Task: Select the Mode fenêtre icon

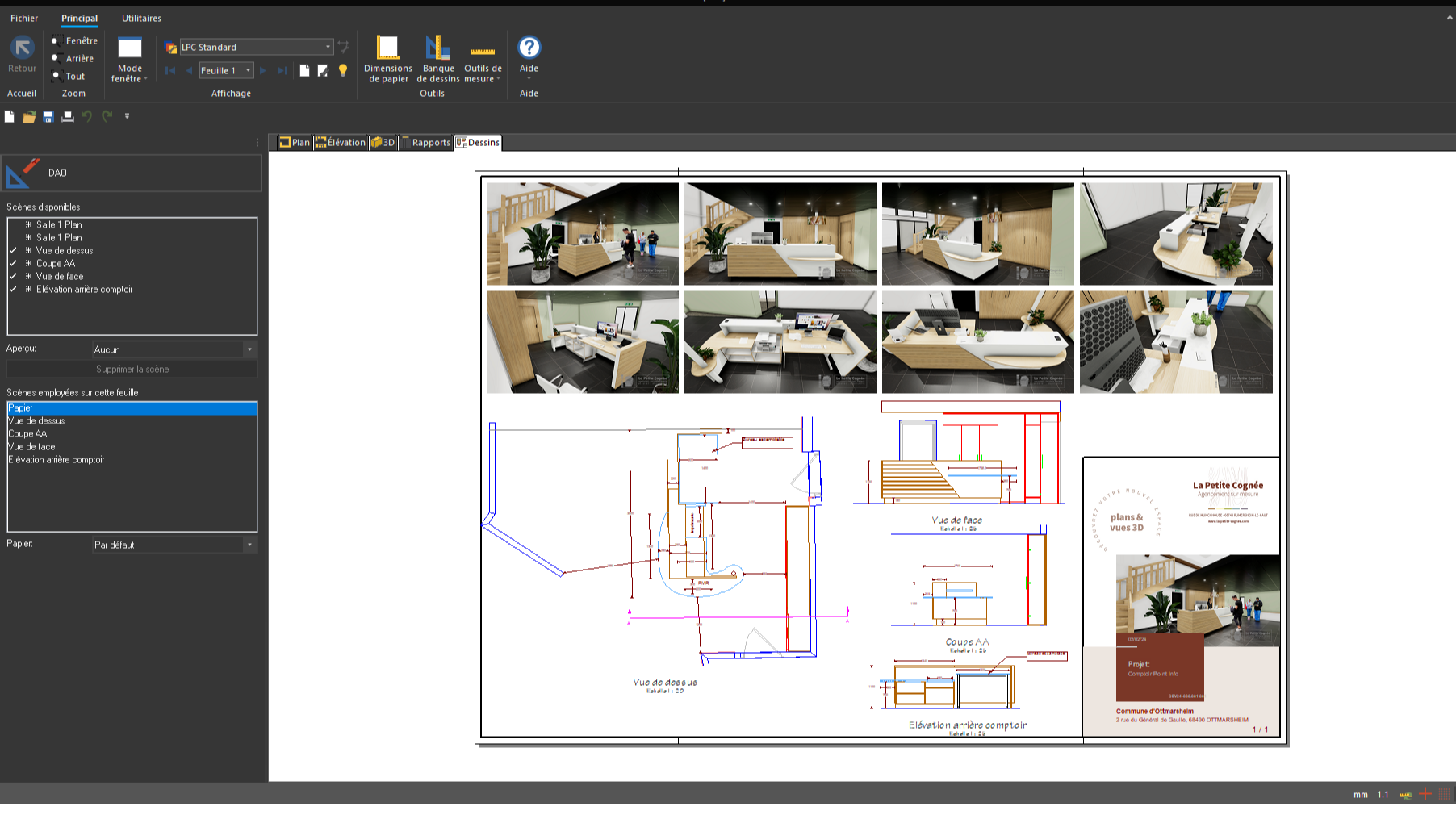Action: [129, 48]
